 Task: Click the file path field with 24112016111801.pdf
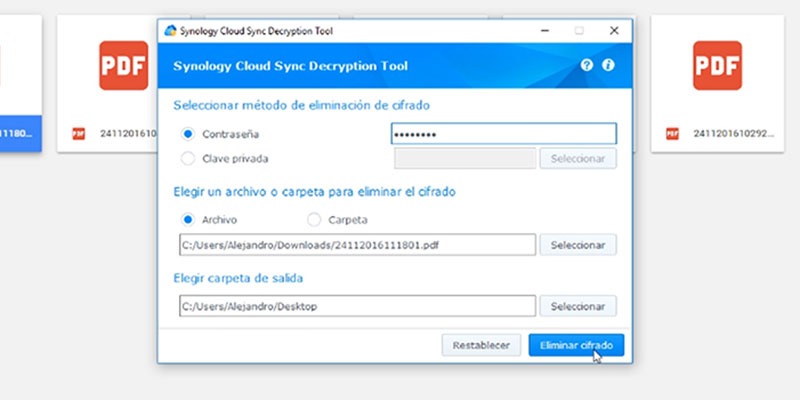(357, 245)
